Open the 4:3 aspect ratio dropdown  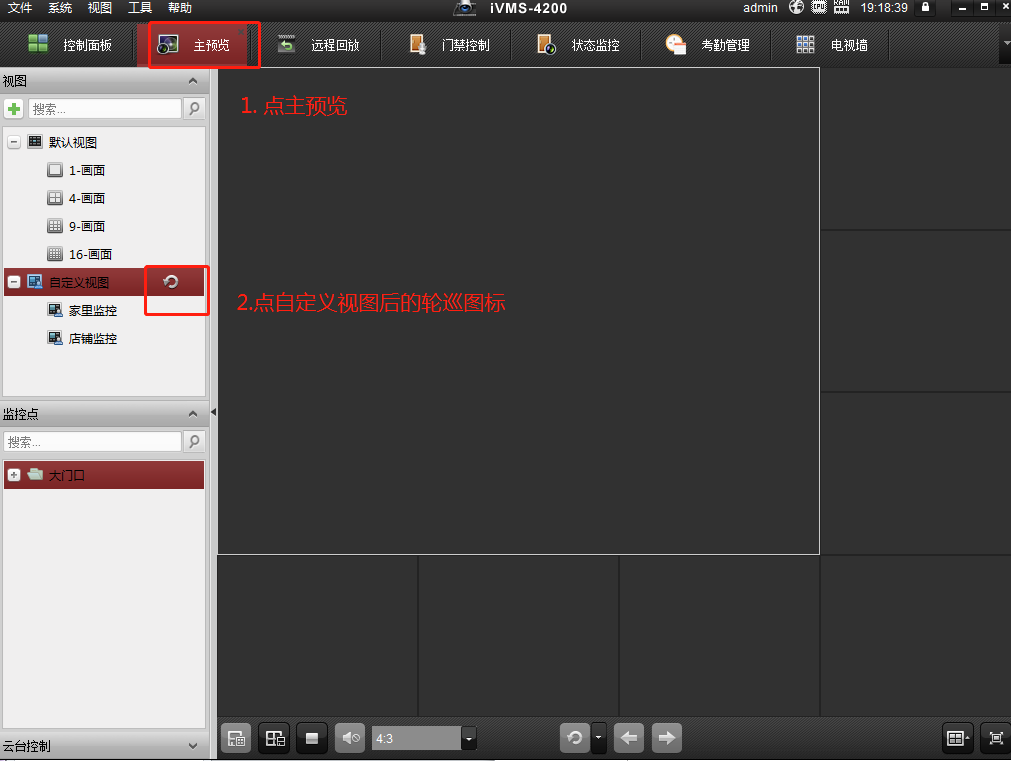click(x=469, y=738)
